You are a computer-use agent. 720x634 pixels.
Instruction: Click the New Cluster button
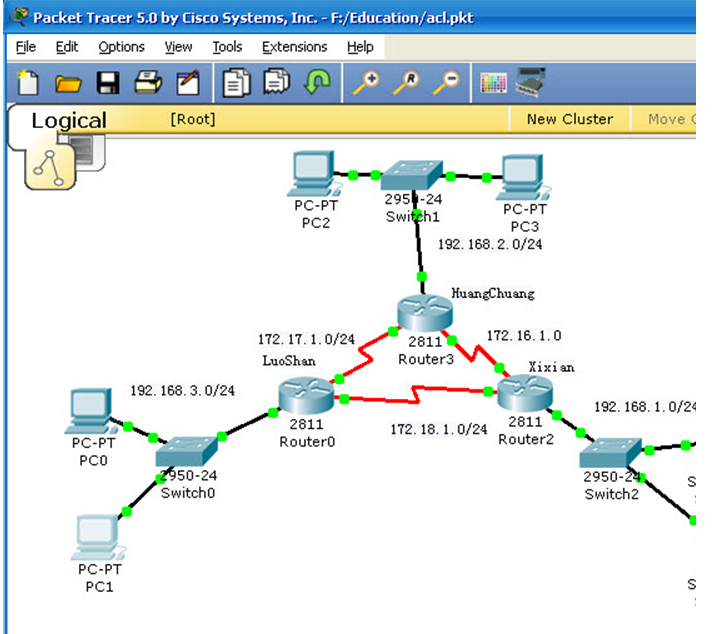(x=570, y=119)
